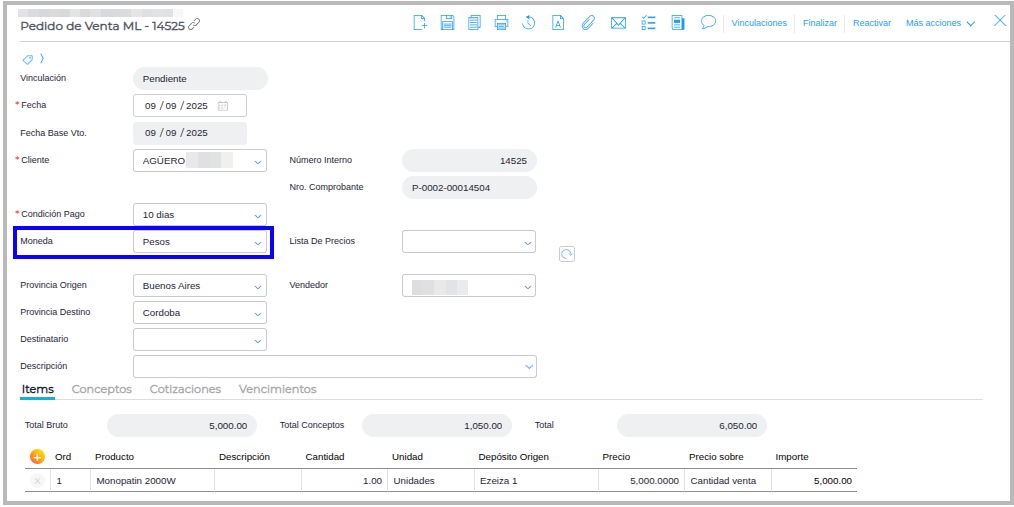Click the printer icon to print
Viewport: 1014px width, 507px height.
[502, 23]
